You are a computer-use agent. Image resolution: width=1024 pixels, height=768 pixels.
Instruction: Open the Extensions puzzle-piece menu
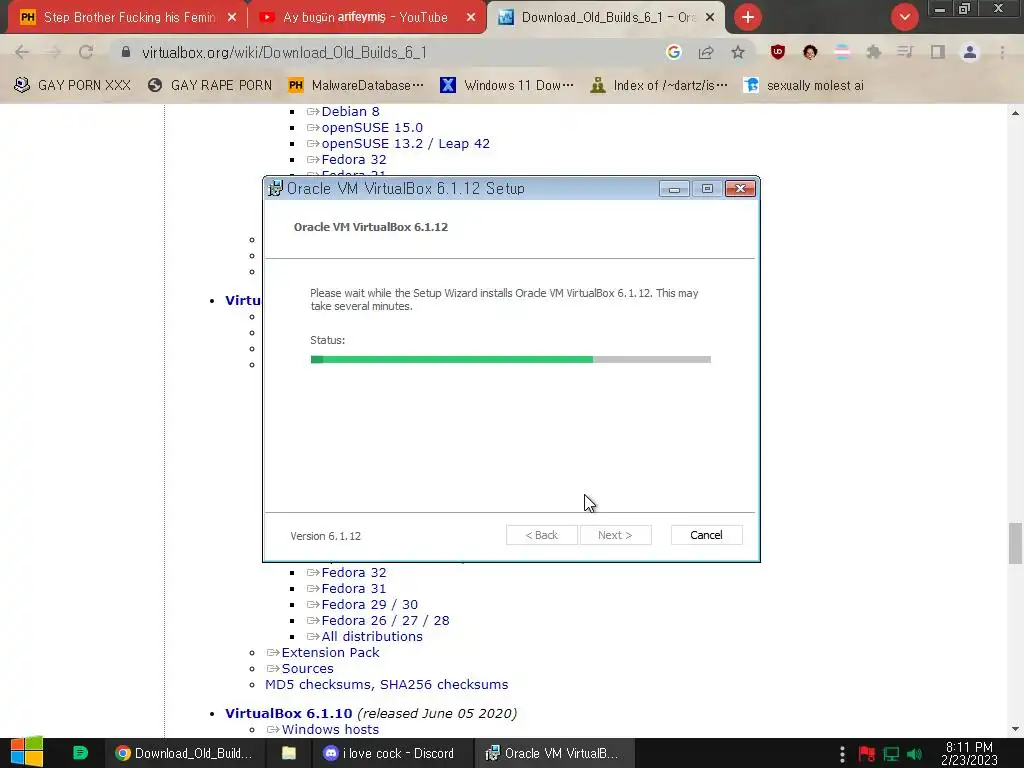tap(874, 52)
